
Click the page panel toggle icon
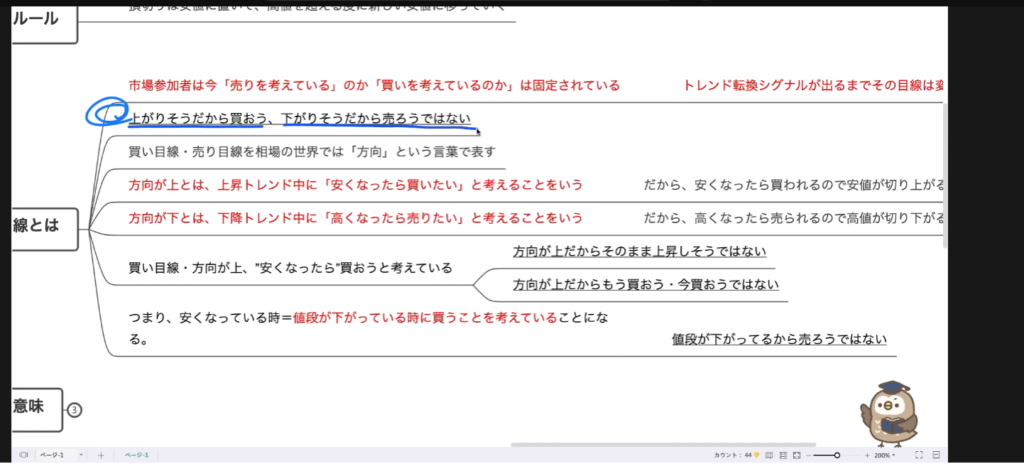pyautogui.click(x=24, y=455)
